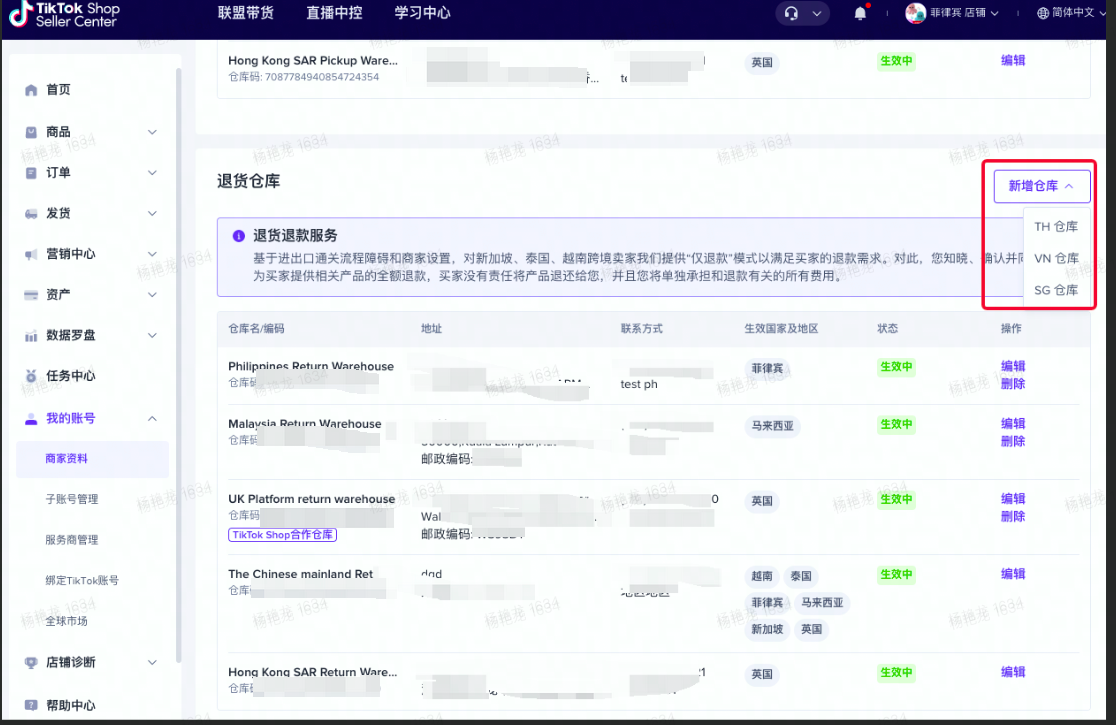Image resolution: width=1116 pixels, height=725 pixels.
Task: Open 绑定TikTok账号 in the sidebar
Action: click(82, 581)
